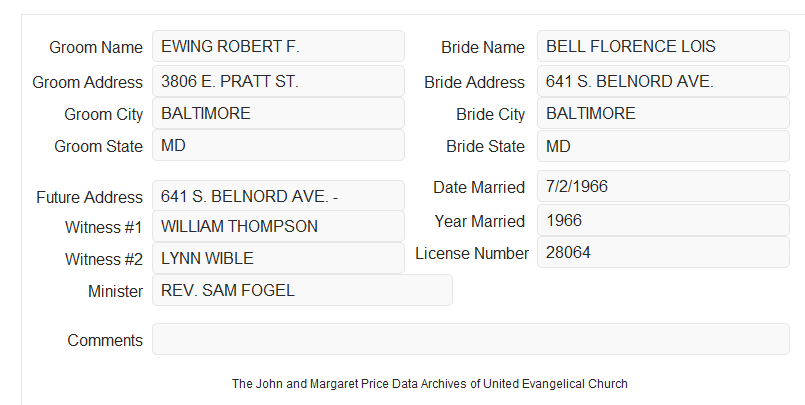This screenshot has height=405, width=805.
Task: Focus the Groom City field
Action: [278, 113]
